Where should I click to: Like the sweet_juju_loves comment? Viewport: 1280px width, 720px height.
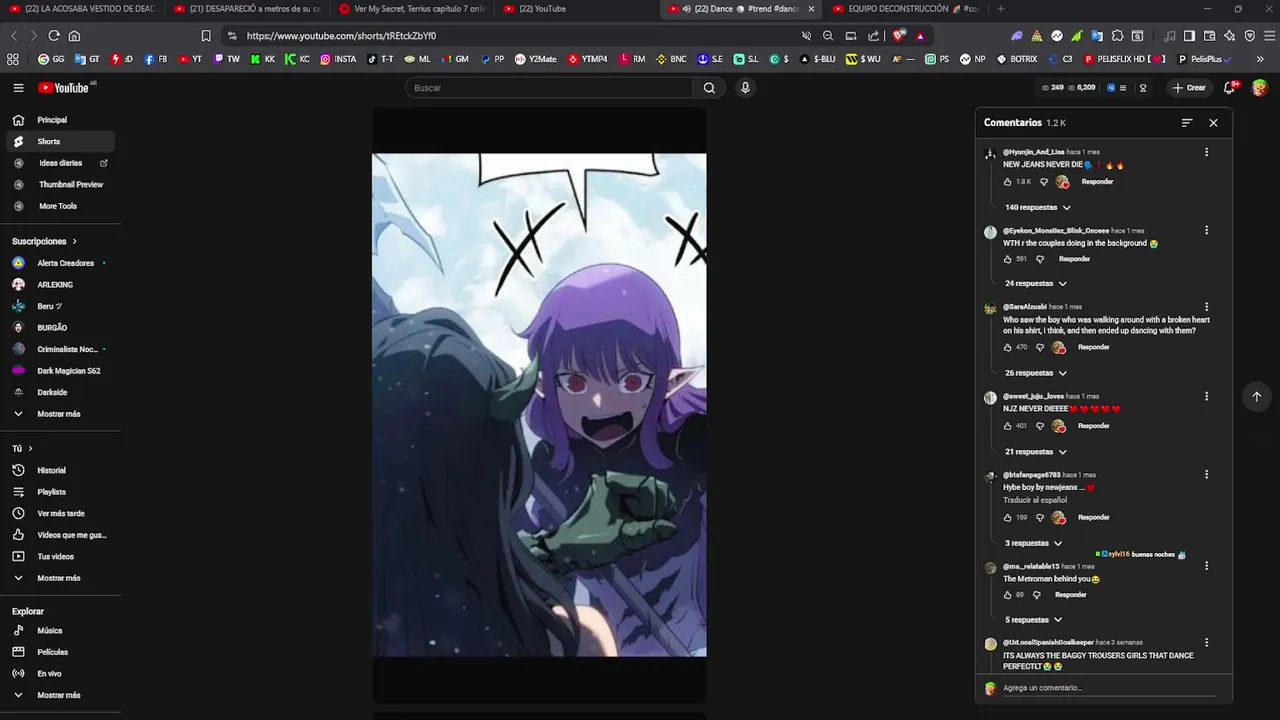pos(1007,426)
